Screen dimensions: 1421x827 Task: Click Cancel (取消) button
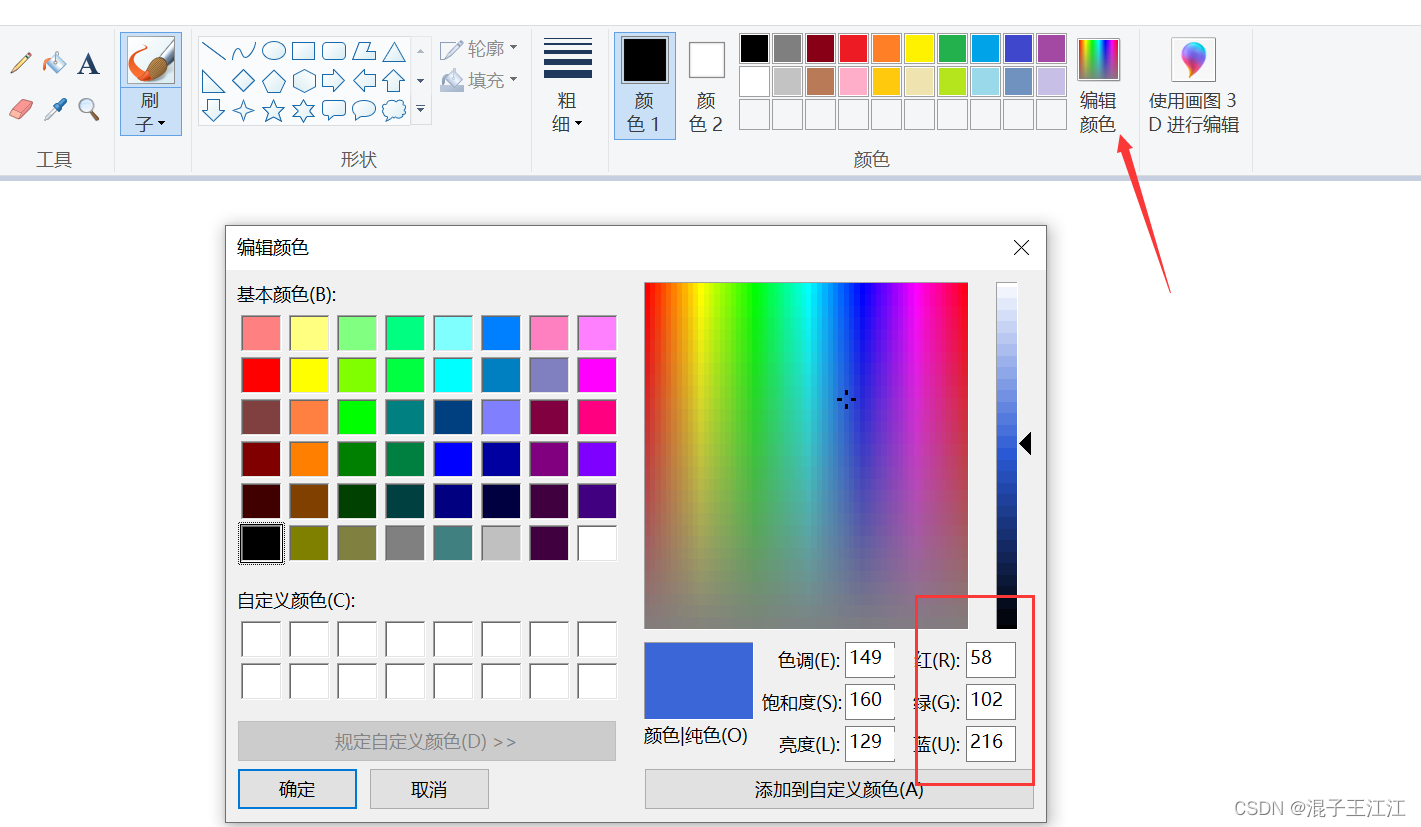point(429,789)
